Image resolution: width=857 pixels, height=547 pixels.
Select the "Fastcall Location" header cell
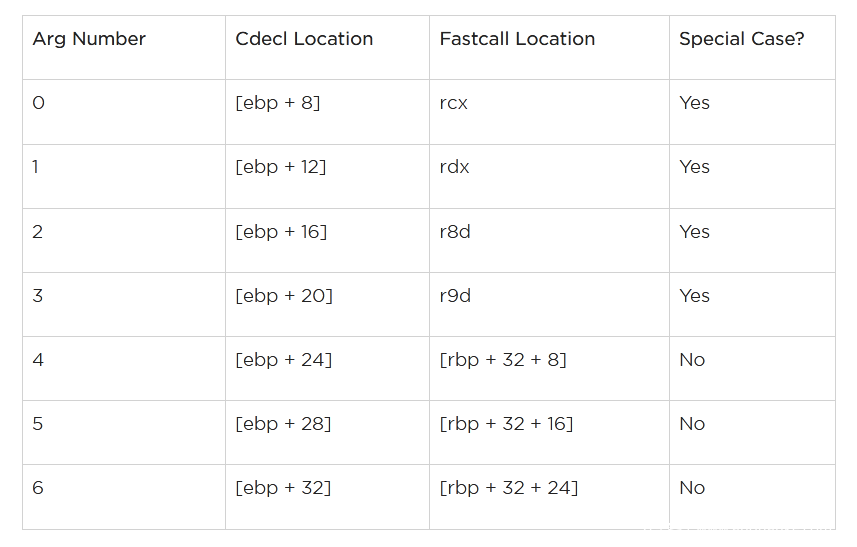[x=517, y=40]
